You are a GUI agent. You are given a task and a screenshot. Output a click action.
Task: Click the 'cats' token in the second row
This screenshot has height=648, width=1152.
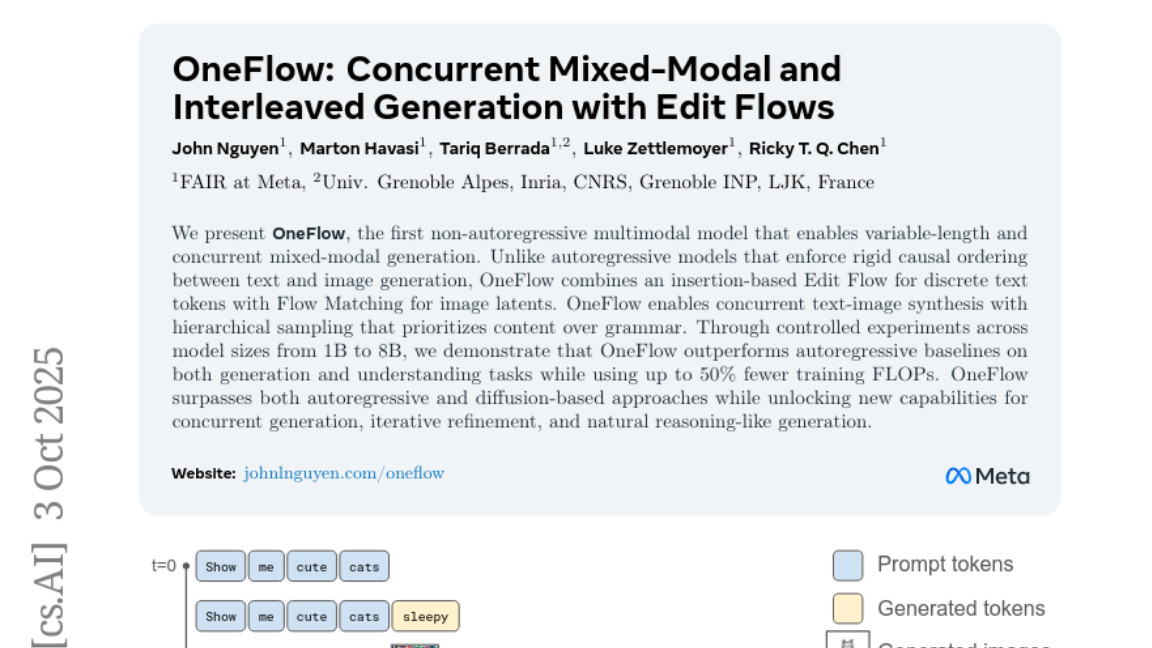click(x=364, y=617)
